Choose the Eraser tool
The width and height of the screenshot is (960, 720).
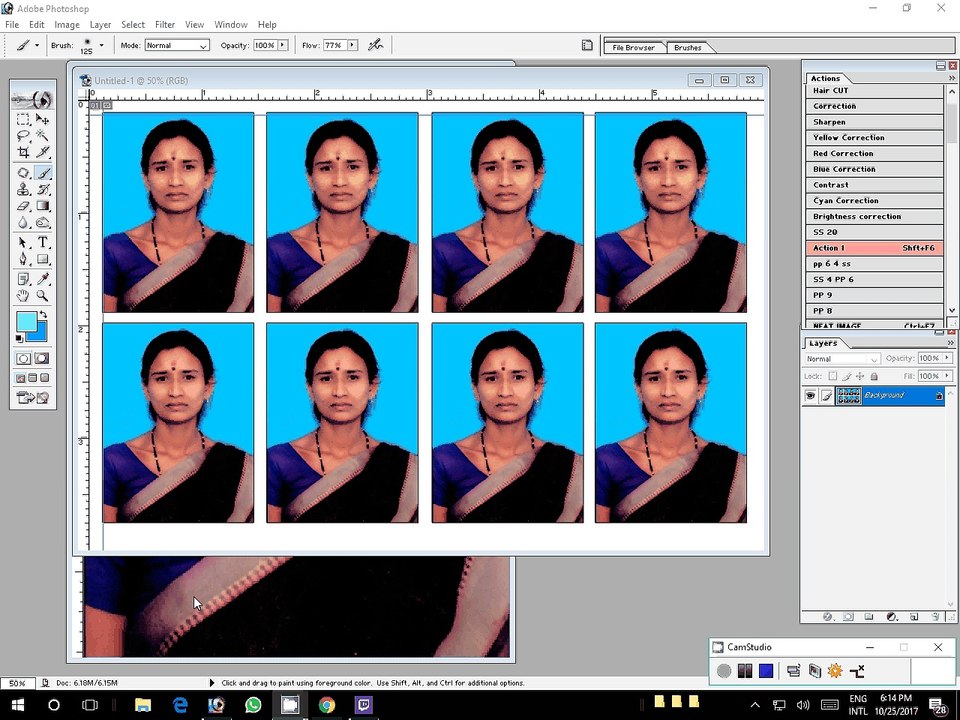click(x=23, y=206)
